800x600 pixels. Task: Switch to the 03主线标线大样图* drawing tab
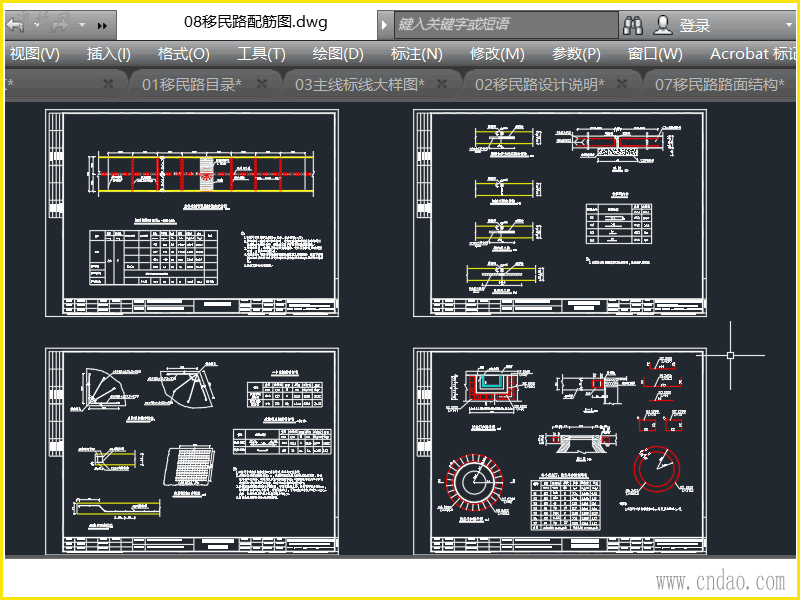pyautogui.click(x=359, y=84)
